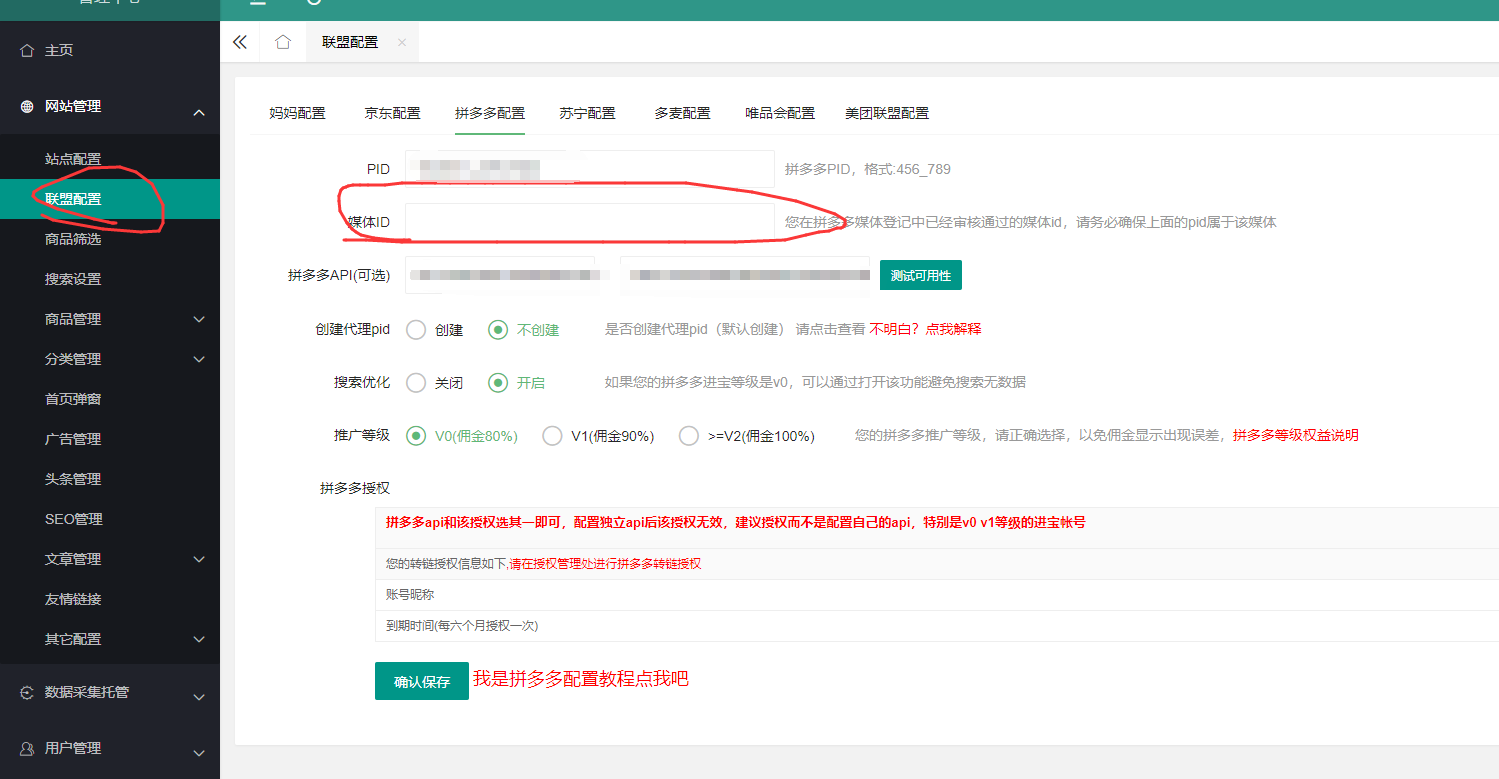
Task: Expand the 商品管理 submenu
Action: point(199,319)
